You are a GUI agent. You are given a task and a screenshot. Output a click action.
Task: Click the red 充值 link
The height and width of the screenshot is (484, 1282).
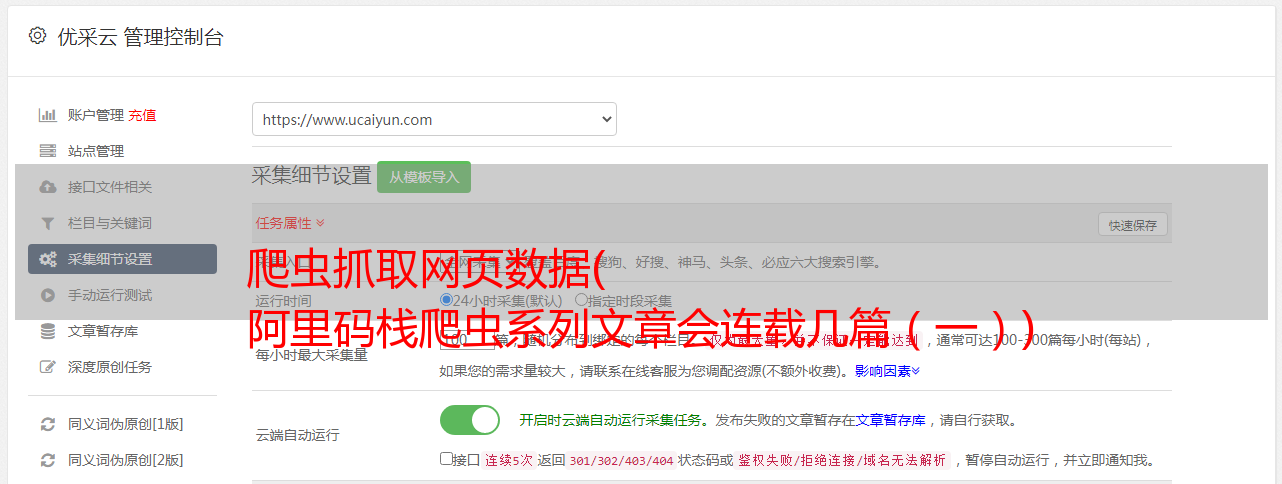tap(142, 115)
